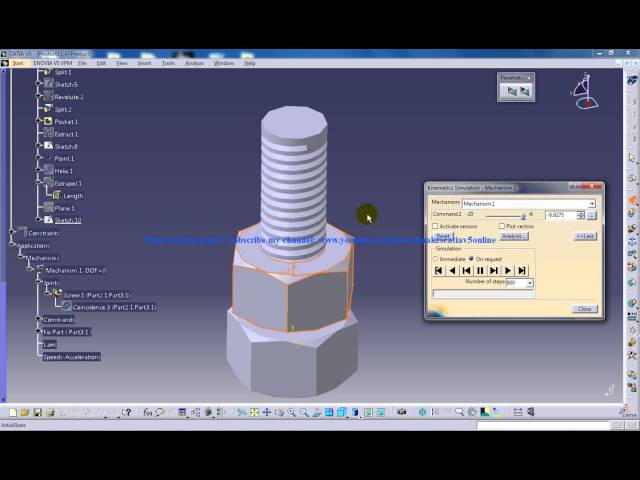The image size is (640, 480).
Task: Click the New document icon
Action: (x=13, y=412)
